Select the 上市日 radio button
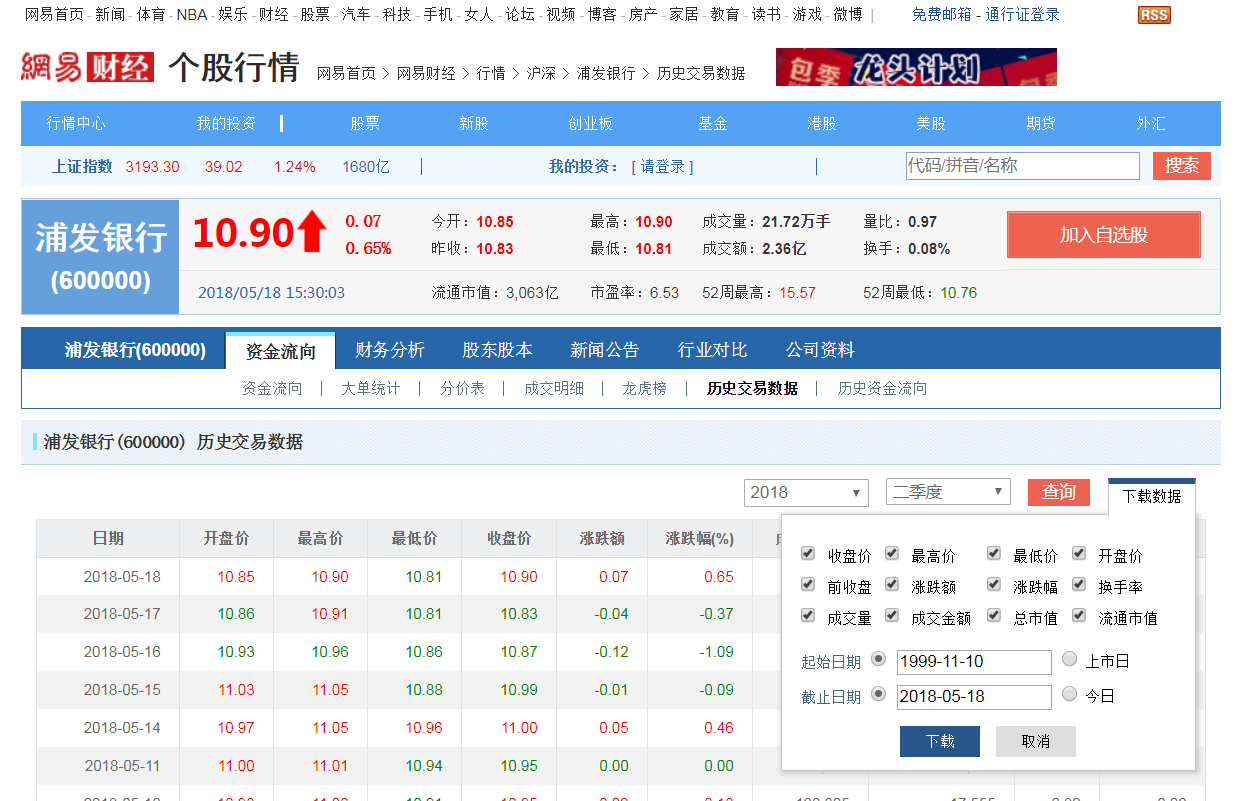 click(1070, 660)
